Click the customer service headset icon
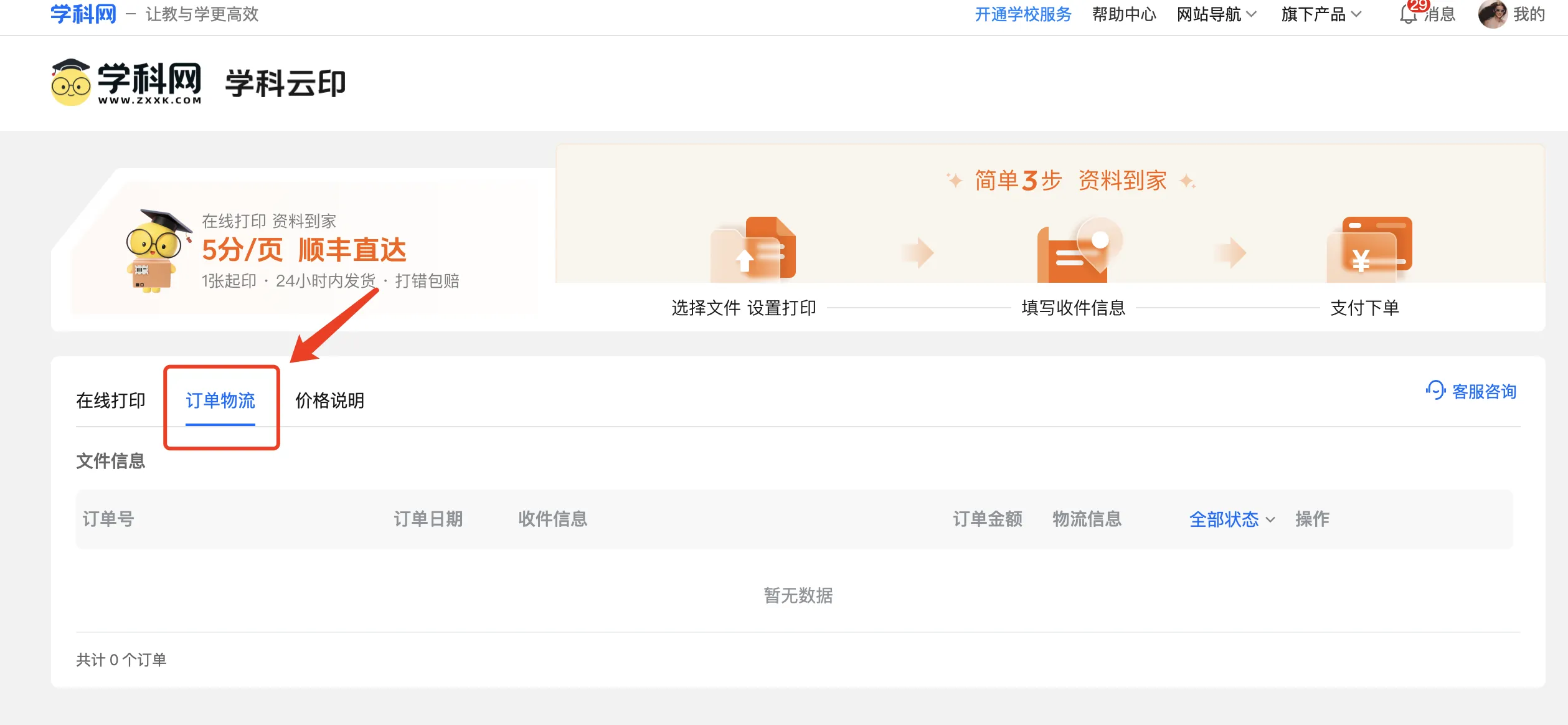Viewport: 1568px width, 725px height. 1435,391
